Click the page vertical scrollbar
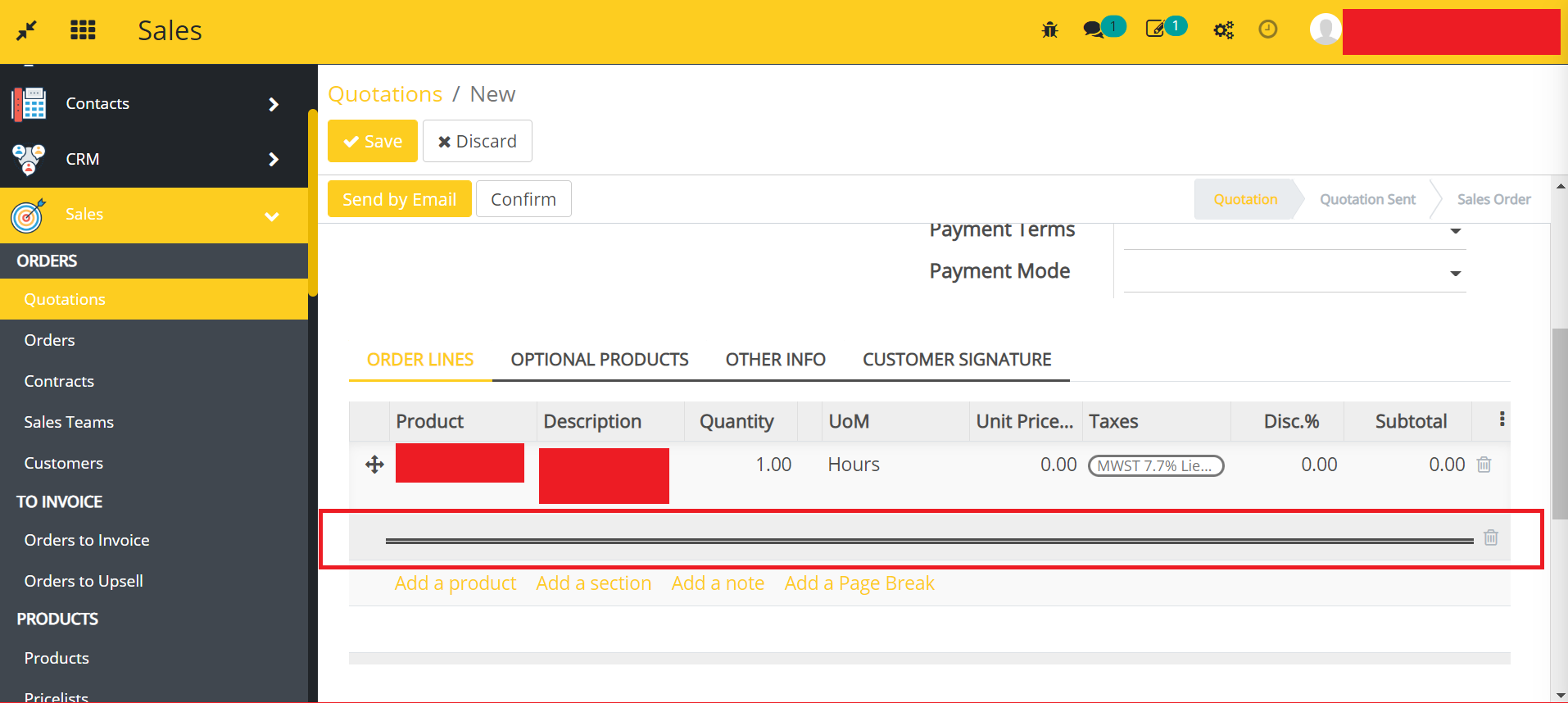The height and width of the screenshot is (703, 1568). pos(1560,423)
